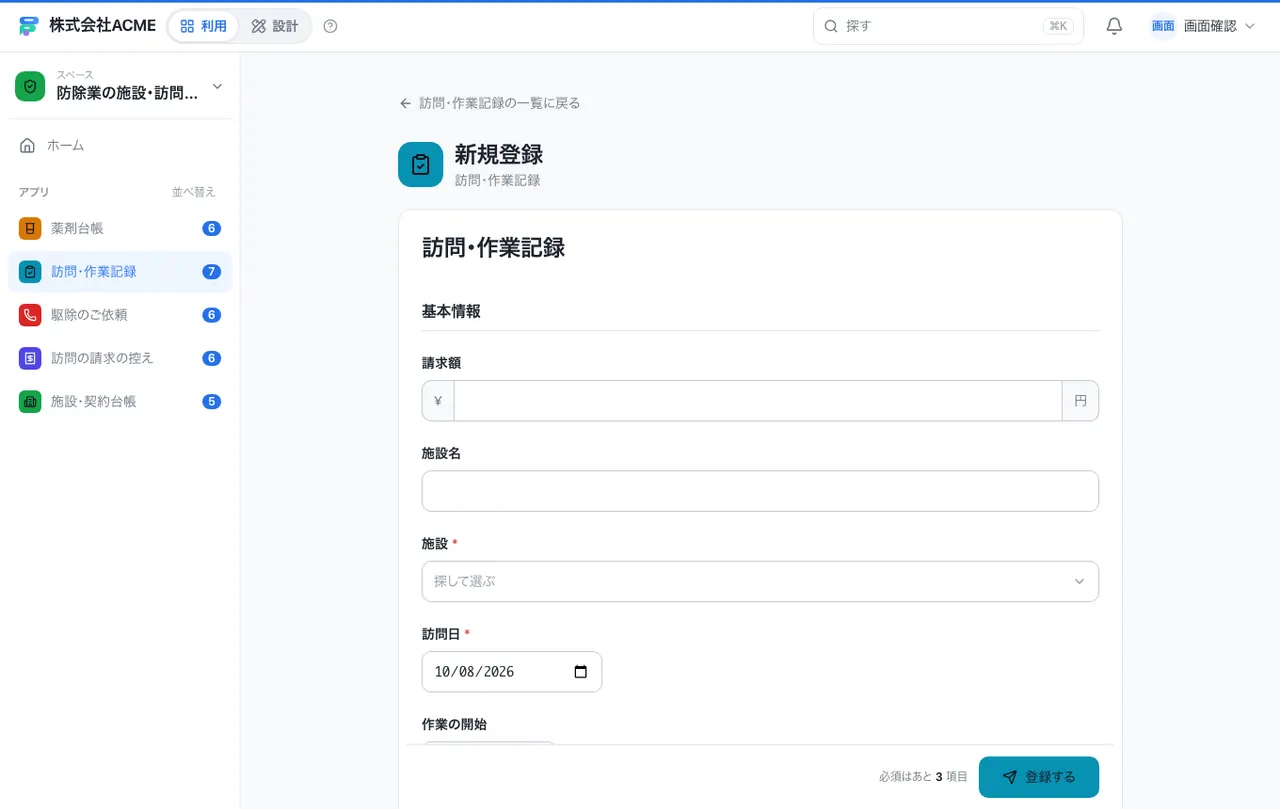This screenshot has height=809, width=1280.
Task: Open the 画面確認 user menu
Action: click(1203, 26)
